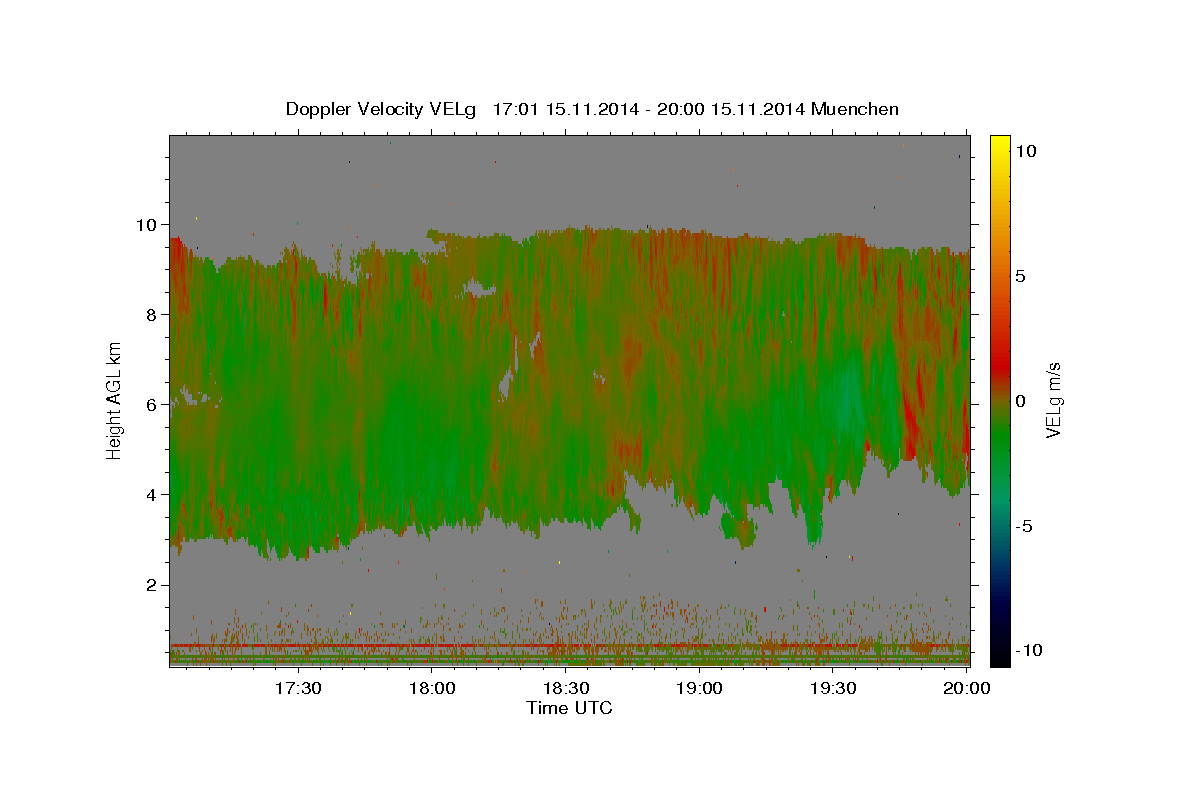
Task: Click the '18:30' time tick label
Action: pos(565,688)
